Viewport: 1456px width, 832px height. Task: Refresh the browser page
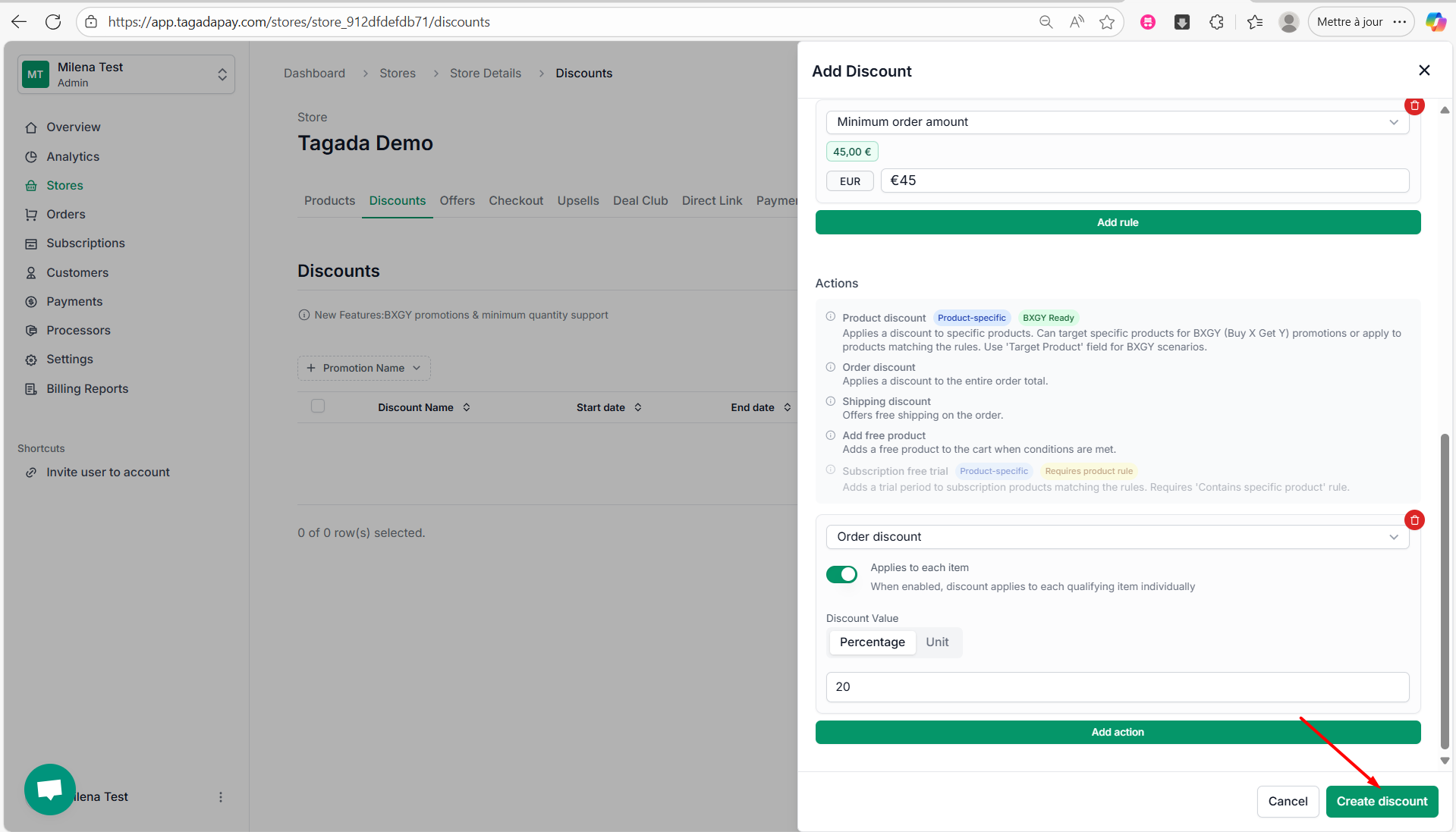53,22
